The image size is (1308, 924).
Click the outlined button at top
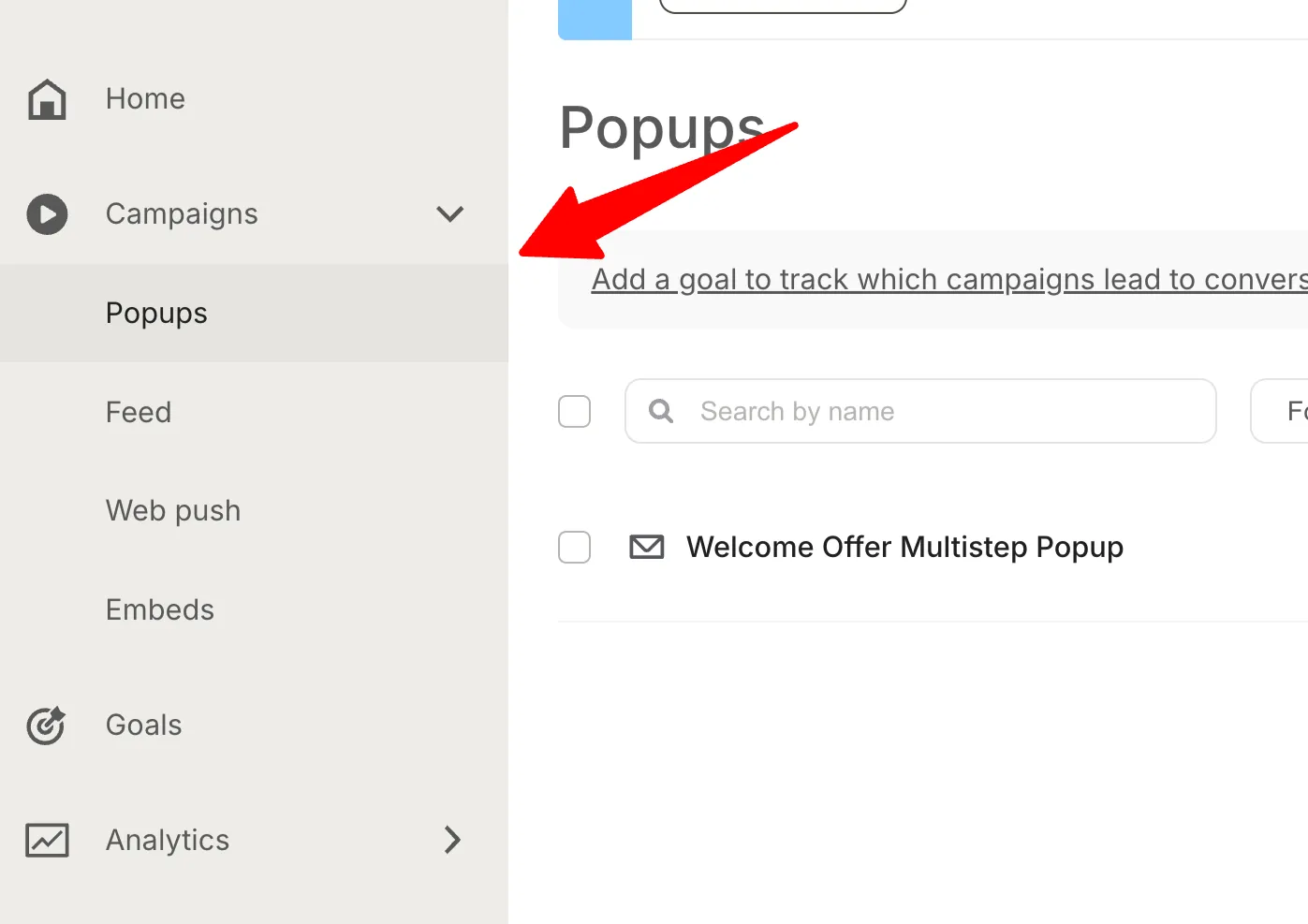click(x=783, y=6)
